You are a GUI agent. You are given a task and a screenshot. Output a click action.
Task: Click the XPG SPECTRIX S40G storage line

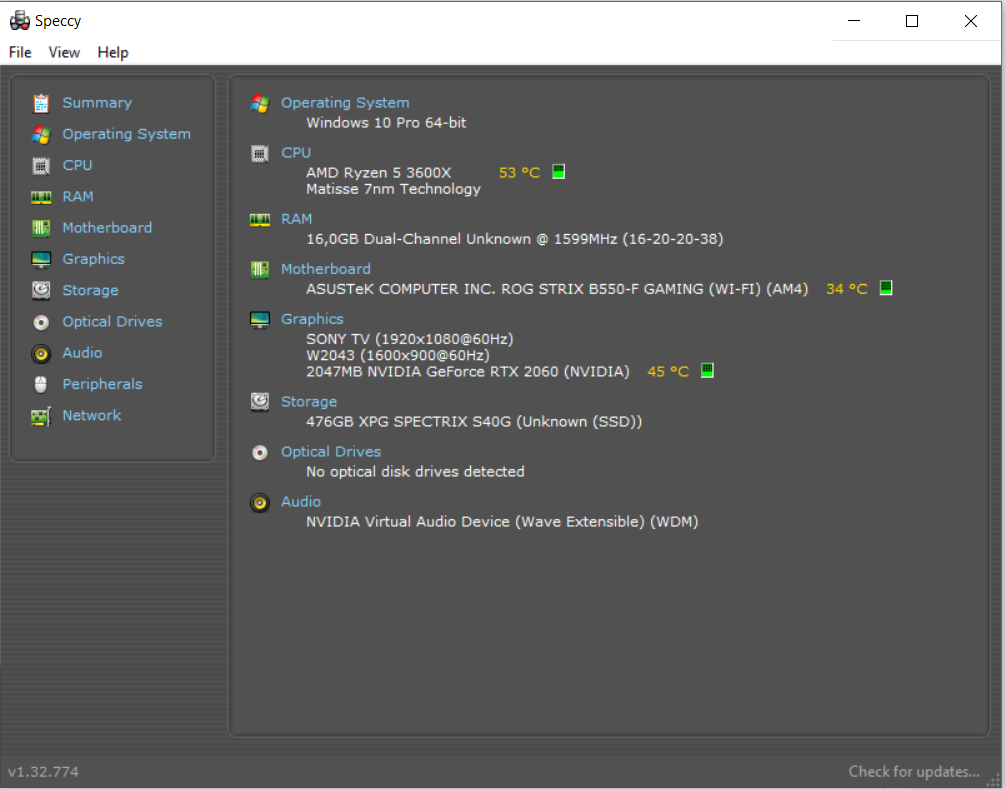click(x=474, y=422)
